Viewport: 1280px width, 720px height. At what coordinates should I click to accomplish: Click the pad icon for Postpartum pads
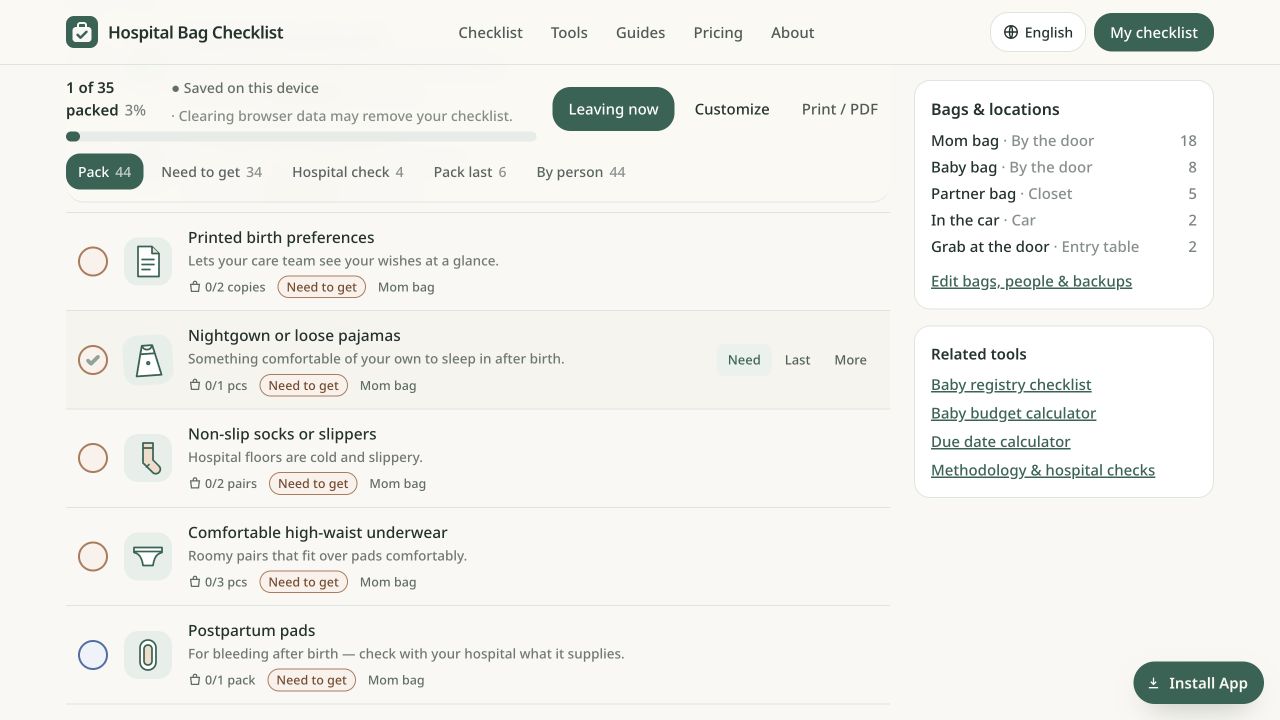click(148, 655)
